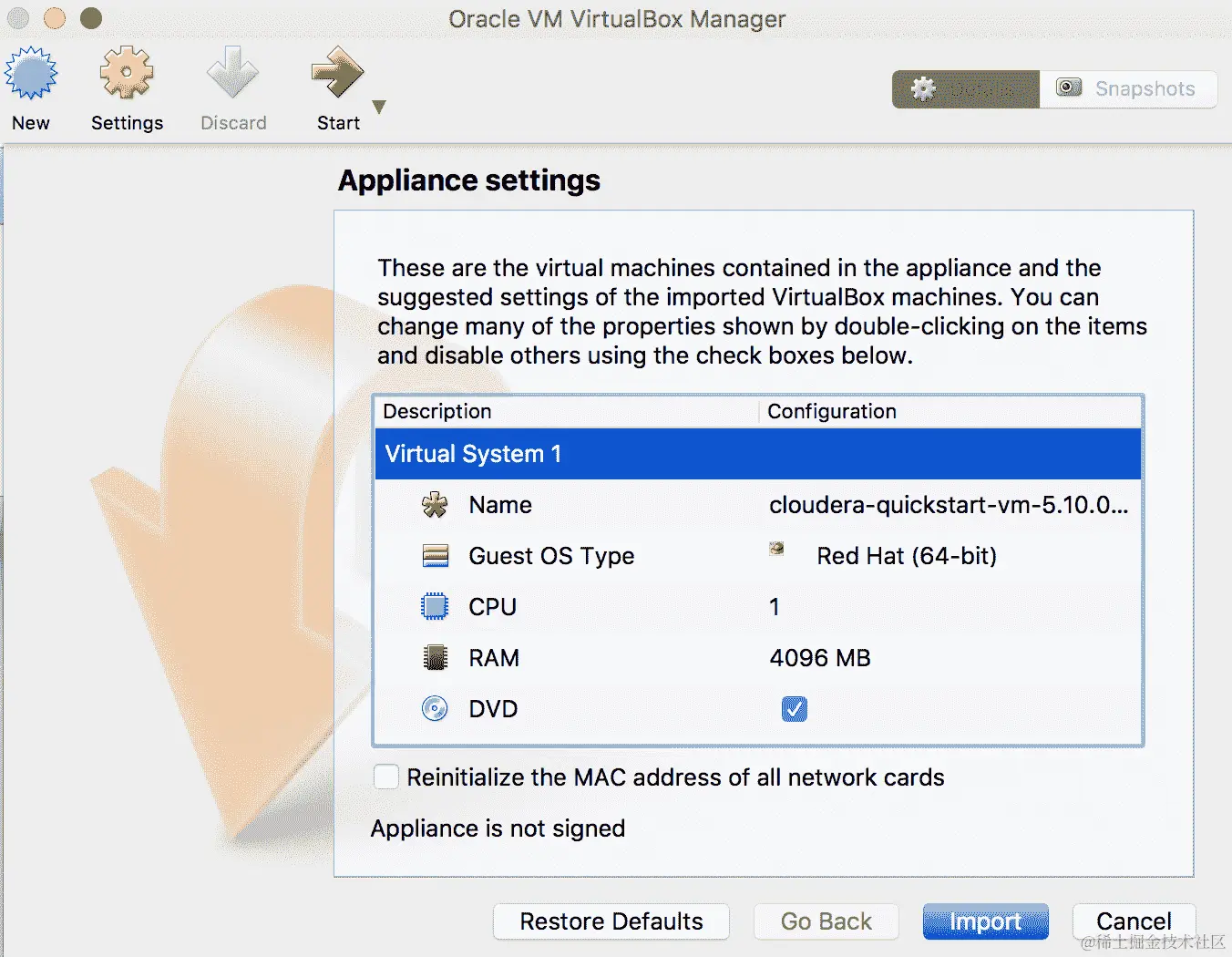
Task: Click the Name row label
Action: pos(500,505)
